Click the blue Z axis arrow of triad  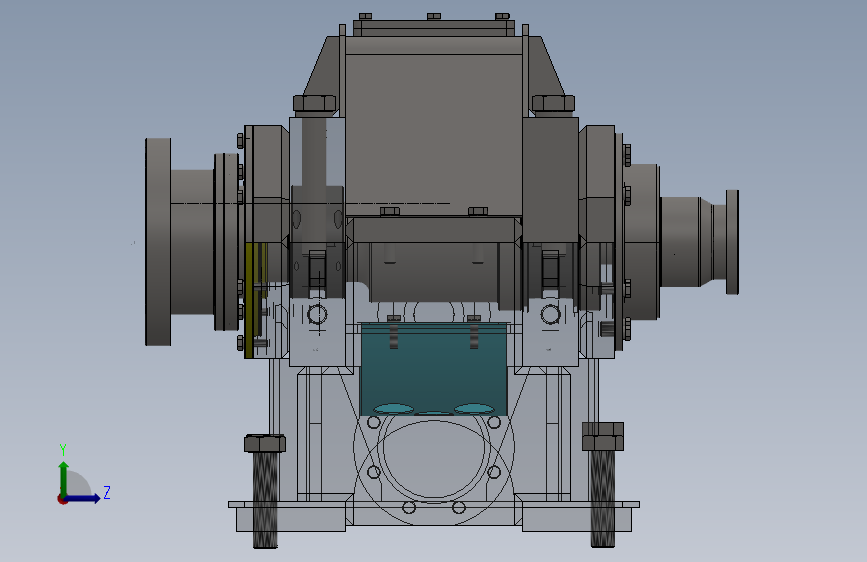tap(84, 498)
